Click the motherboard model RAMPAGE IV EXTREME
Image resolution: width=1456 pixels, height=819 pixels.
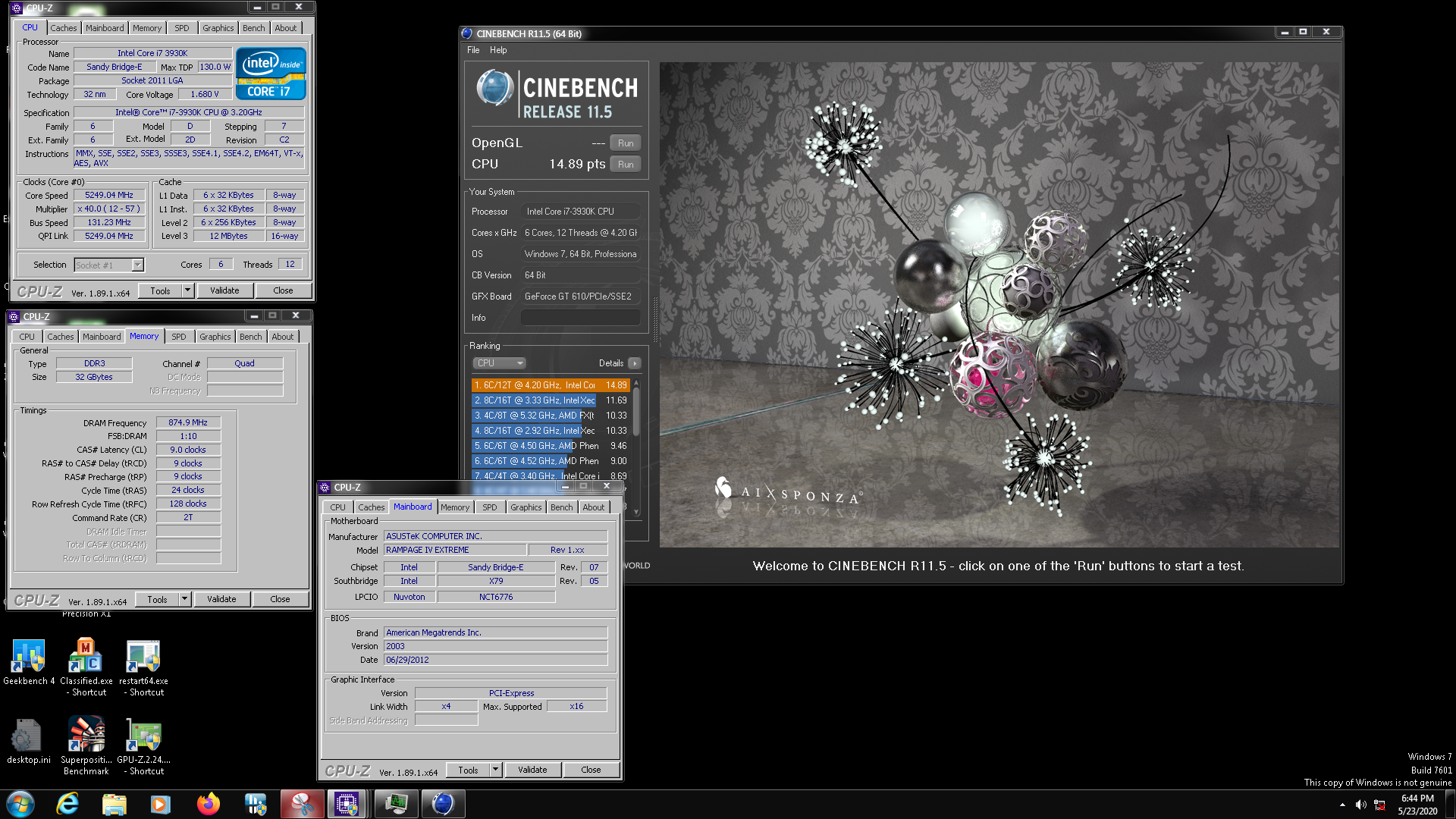455,551
